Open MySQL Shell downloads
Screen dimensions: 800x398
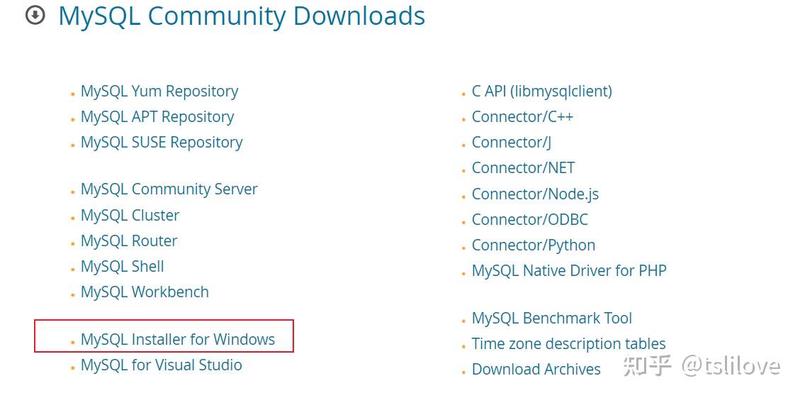click(x=122, y=266)
